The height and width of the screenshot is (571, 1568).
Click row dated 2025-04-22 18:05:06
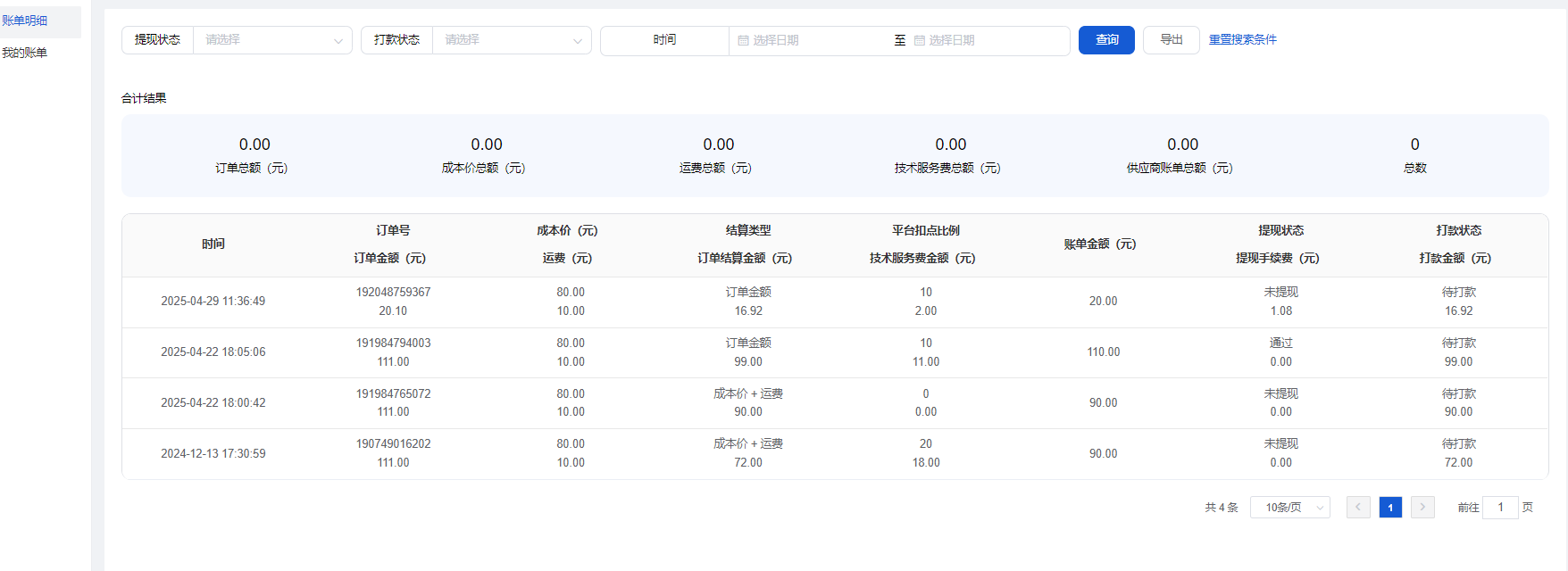point(213,352)
